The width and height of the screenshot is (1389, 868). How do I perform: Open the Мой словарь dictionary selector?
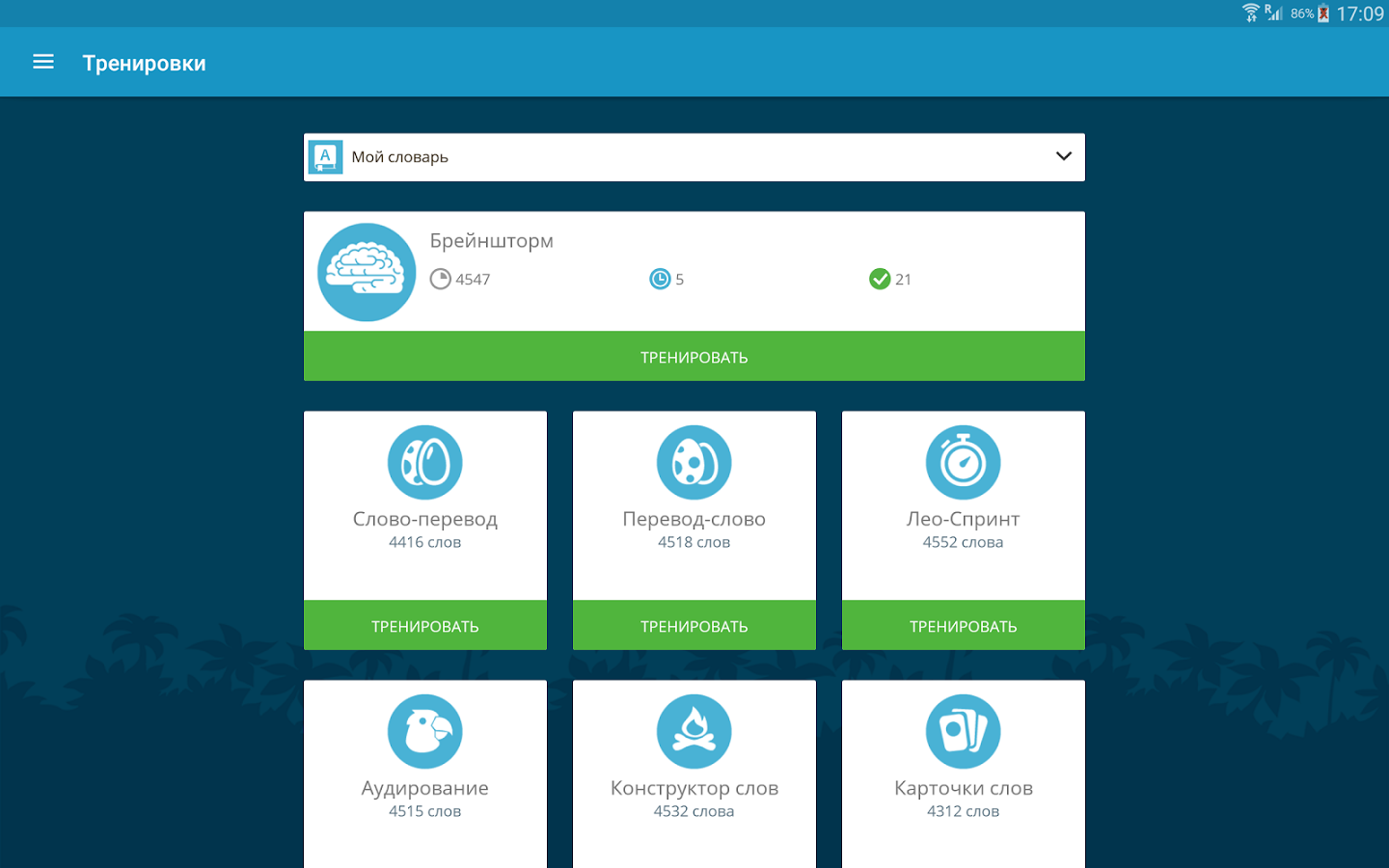click(694, 157)
